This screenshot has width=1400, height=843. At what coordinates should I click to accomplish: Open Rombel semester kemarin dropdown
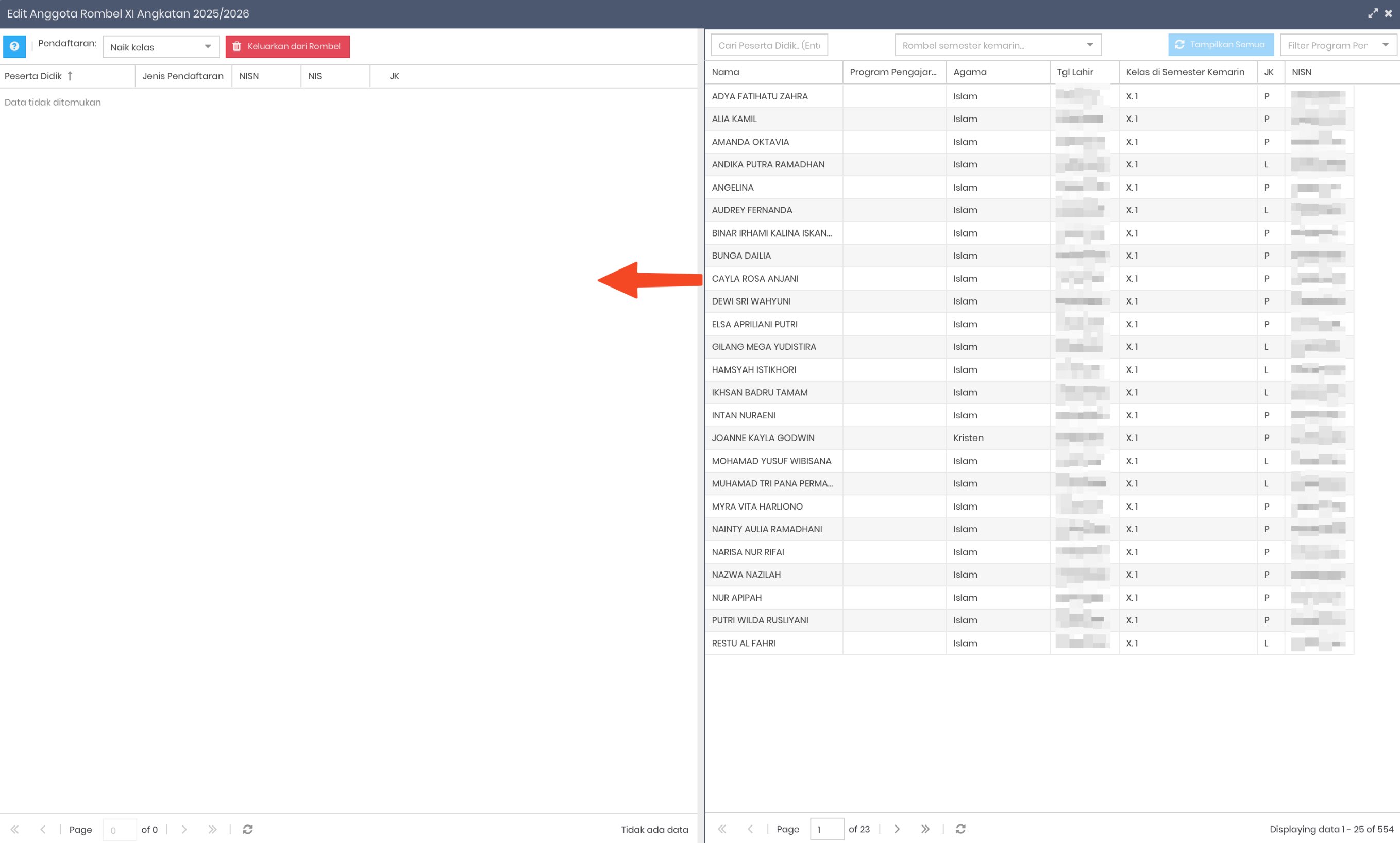pos(998,45)
